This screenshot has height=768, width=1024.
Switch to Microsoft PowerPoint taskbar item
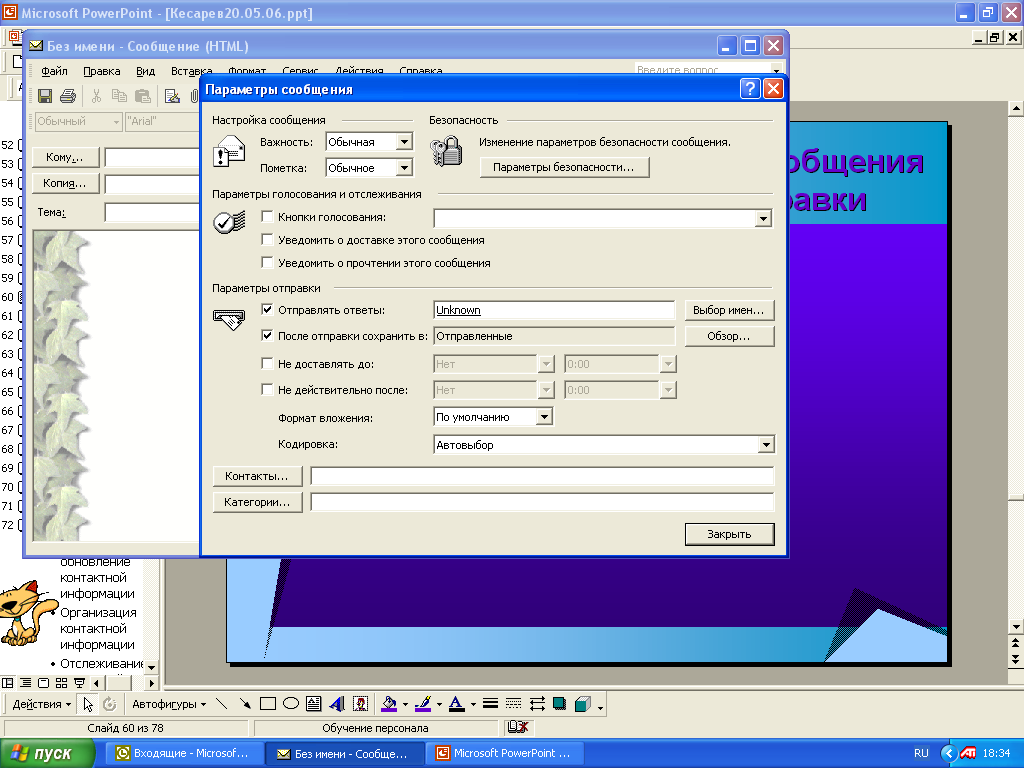click(x=507, y=754)
